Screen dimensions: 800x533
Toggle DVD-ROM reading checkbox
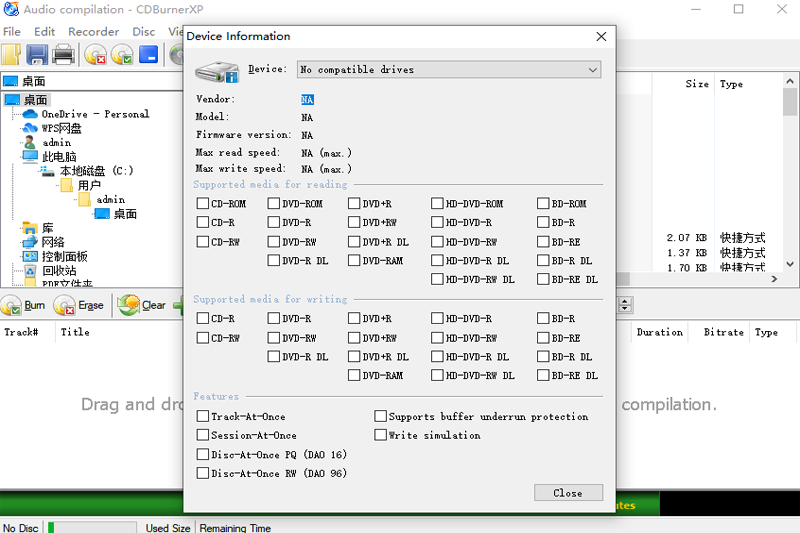[x=273, y=204]
